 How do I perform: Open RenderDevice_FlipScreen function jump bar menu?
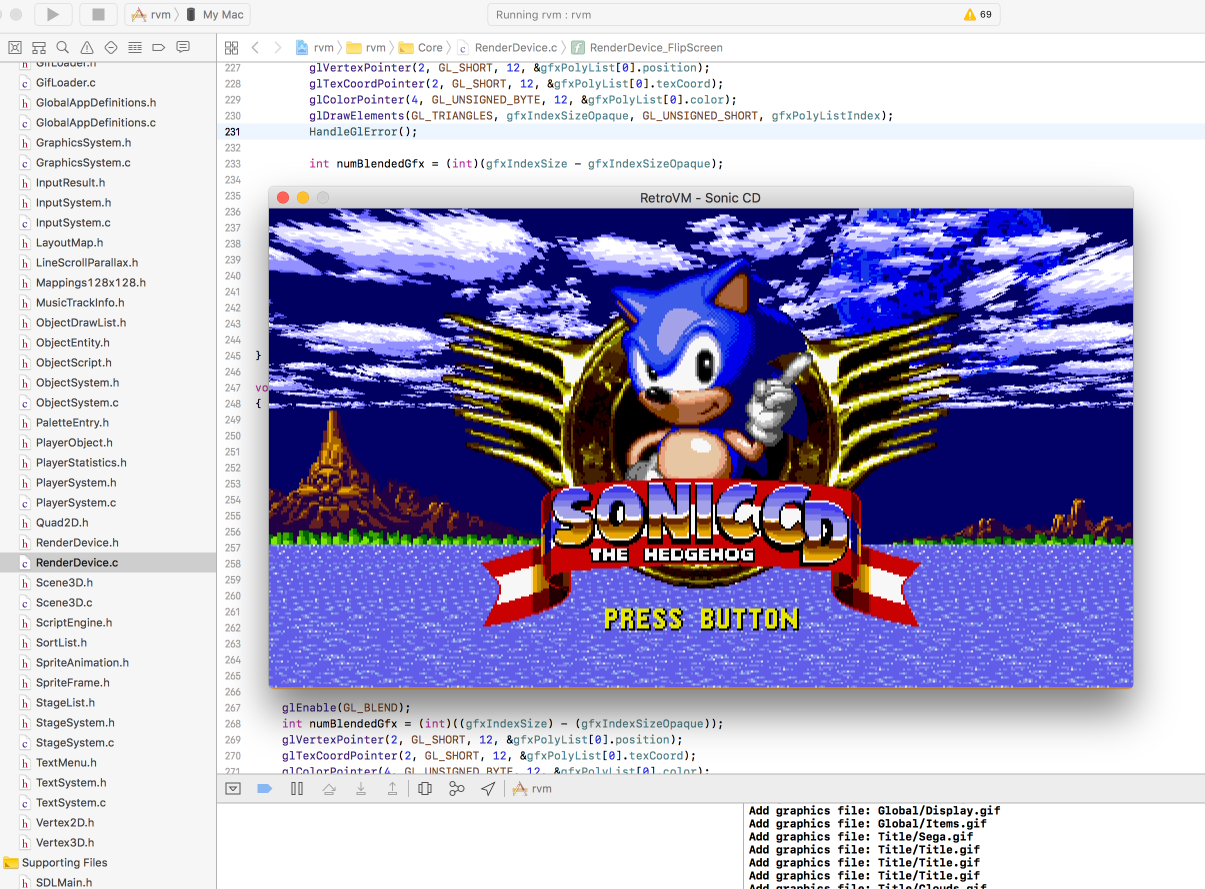pos(647,47)
